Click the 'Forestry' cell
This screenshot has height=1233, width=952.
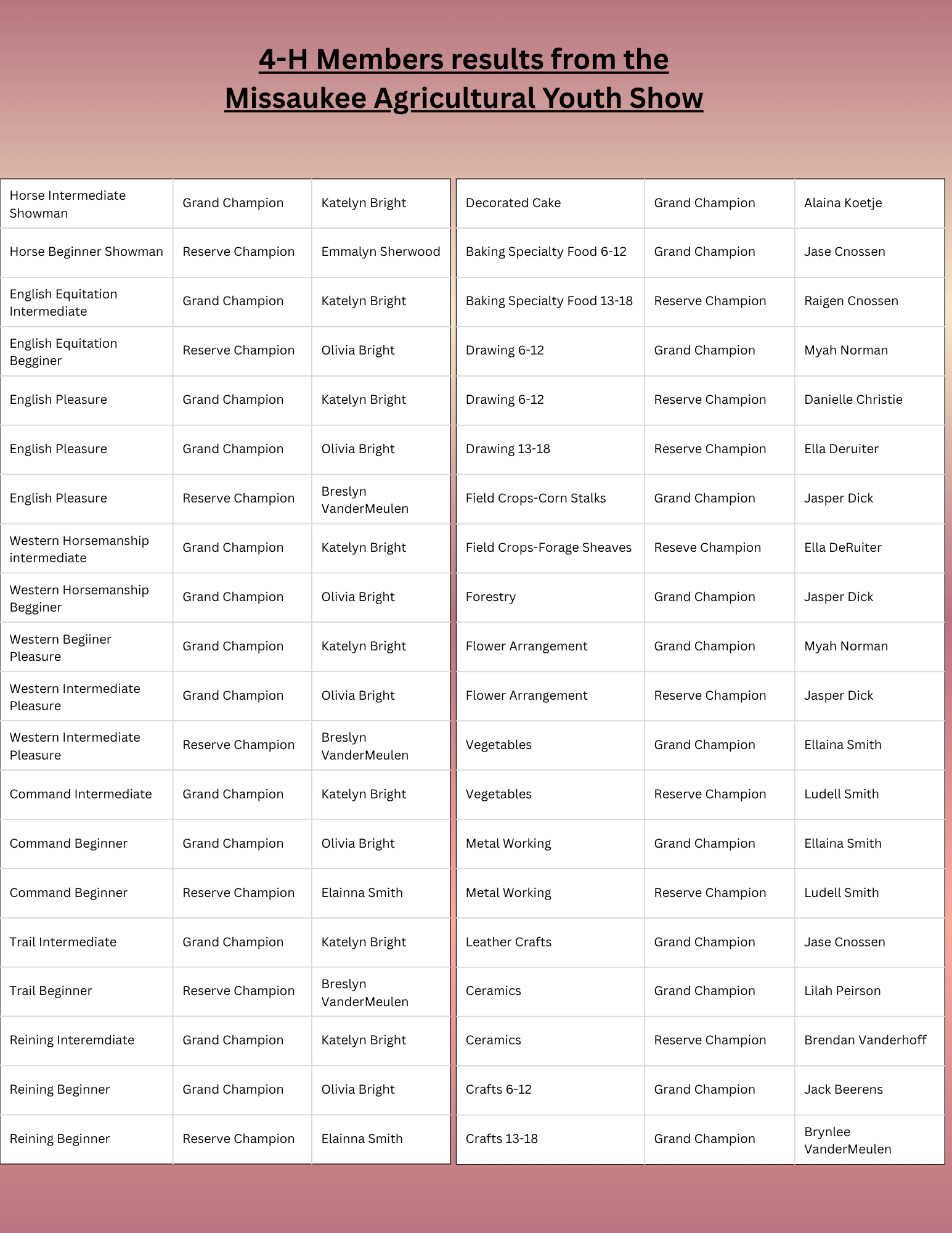550,598
